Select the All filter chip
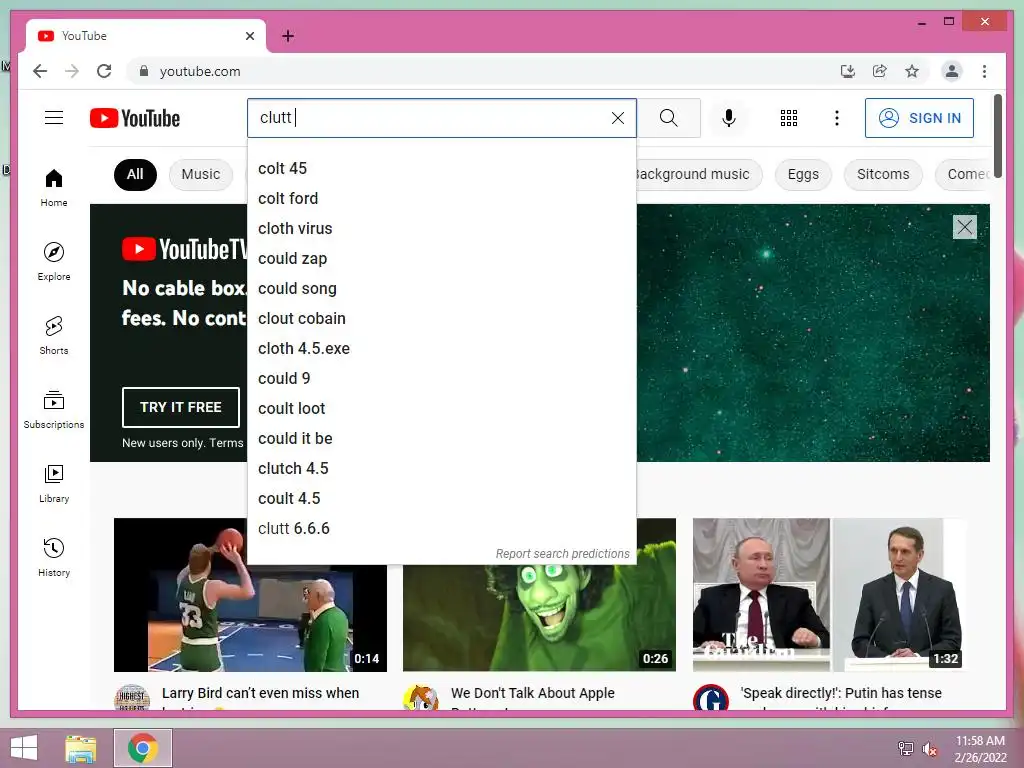Viewport: 1024px width, 768px height. pos(135,174)
